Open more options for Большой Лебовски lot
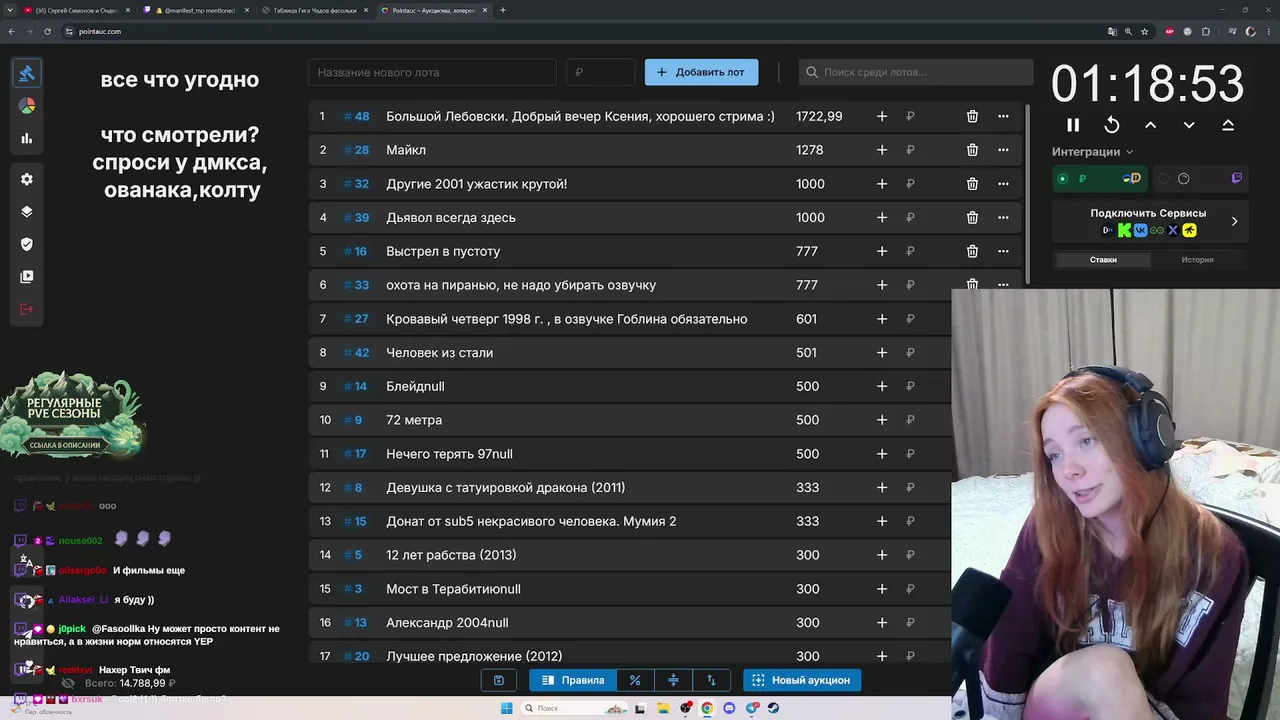Image resolution: width=1280 pixels, height=720 pixels. pos(1003,116)
